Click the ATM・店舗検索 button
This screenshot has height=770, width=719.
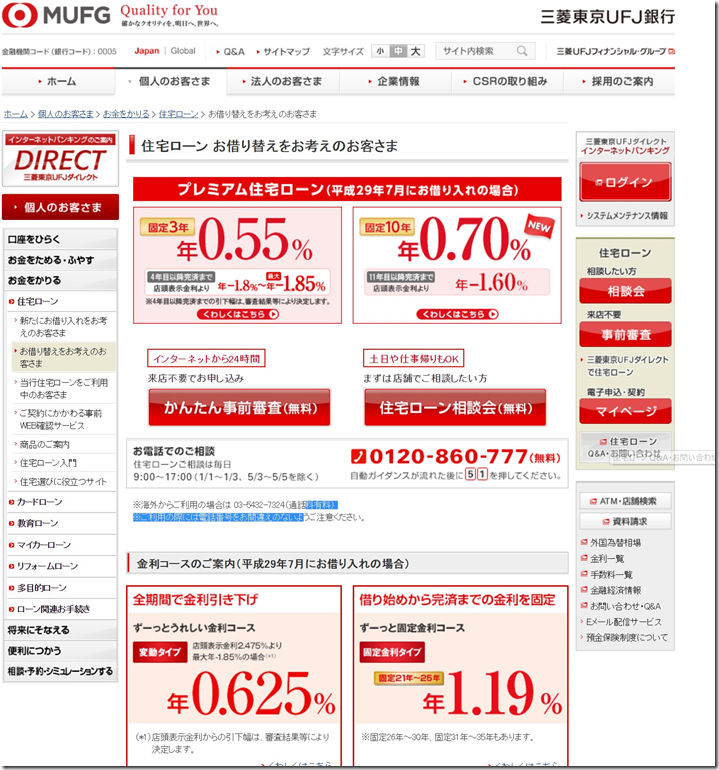pos(625,501)
